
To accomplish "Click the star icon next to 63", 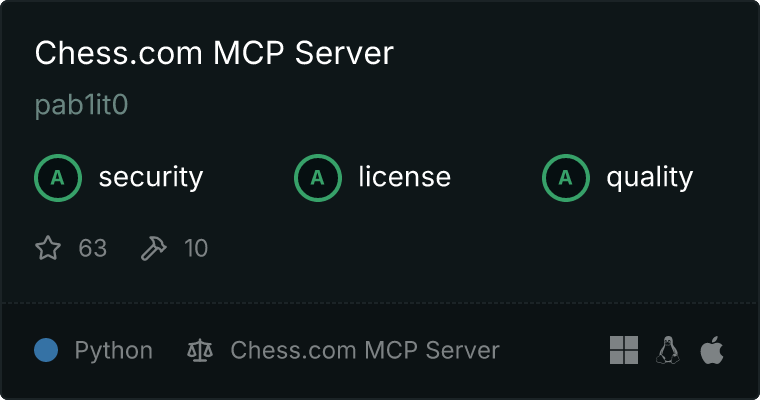I will [48, 248].
